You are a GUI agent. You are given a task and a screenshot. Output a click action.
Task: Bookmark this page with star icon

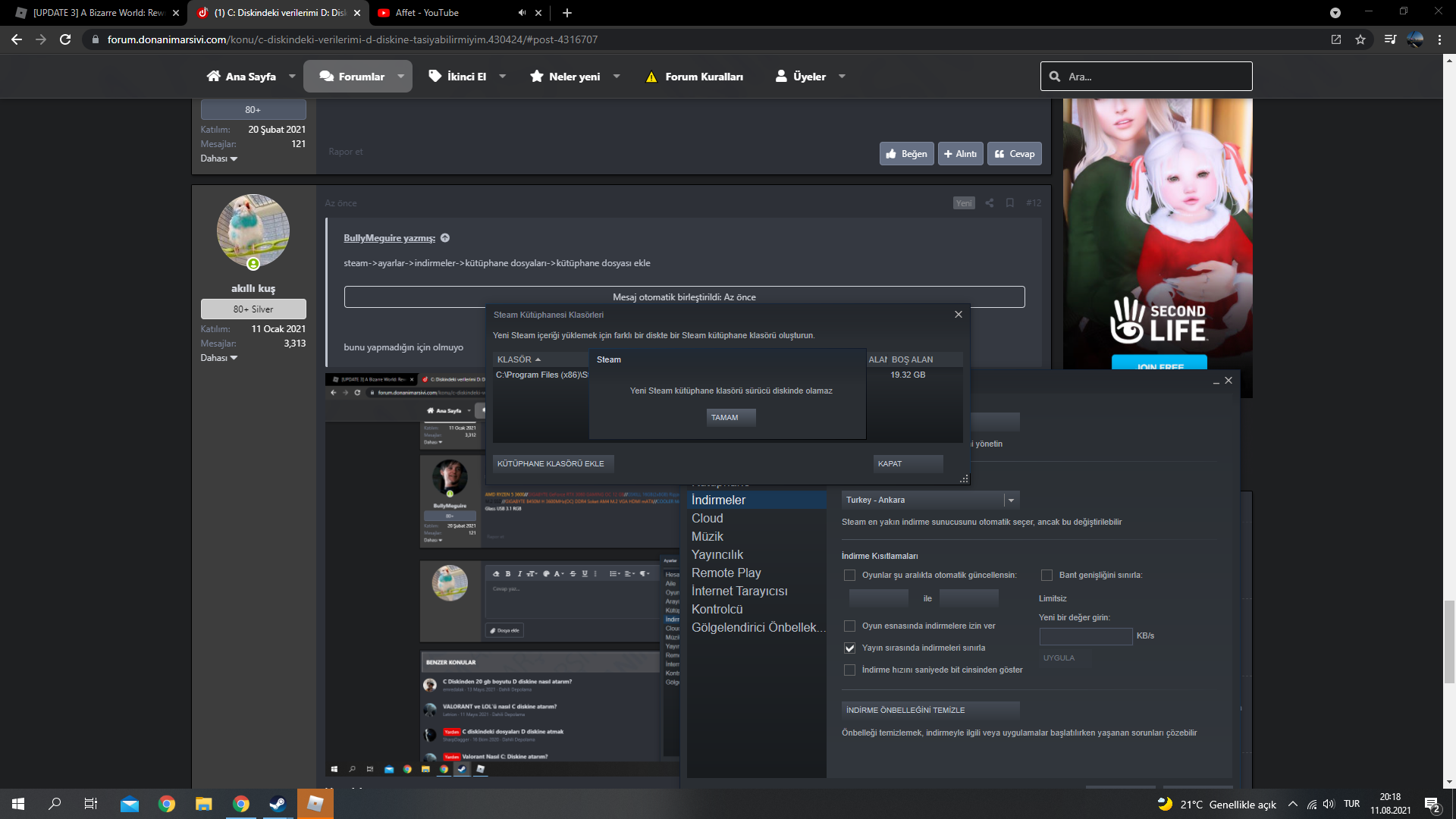(1360, 39)
